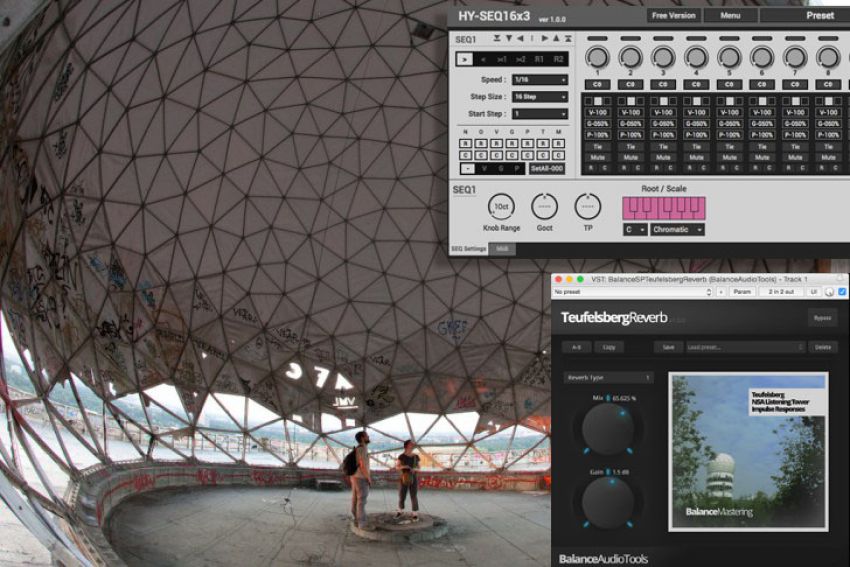Open the root note dropdown showing C

(x=635, y=230)
